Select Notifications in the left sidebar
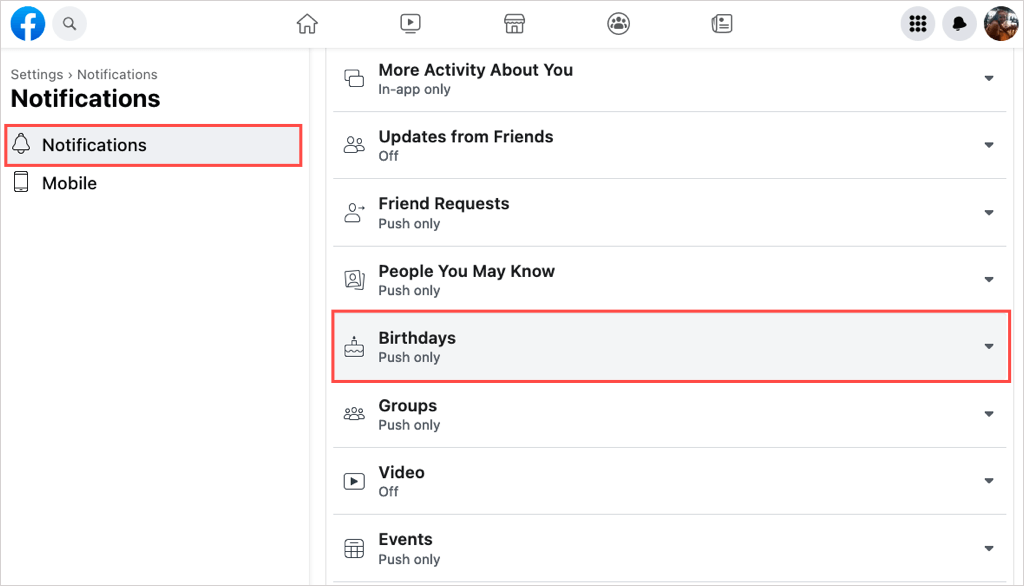Viewport: 1024px width, 586px height. [94, 145]
